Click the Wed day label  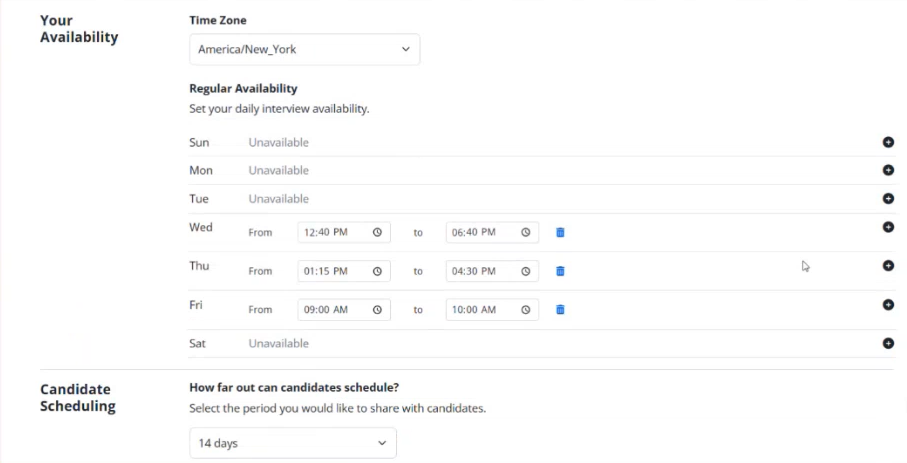[201, 227]
